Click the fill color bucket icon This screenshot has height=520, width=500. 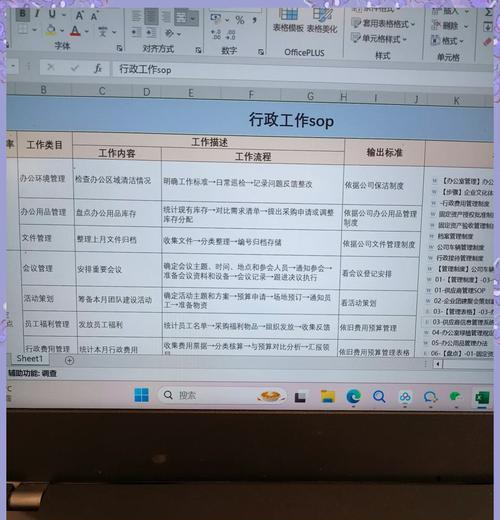tap(51, 30)
